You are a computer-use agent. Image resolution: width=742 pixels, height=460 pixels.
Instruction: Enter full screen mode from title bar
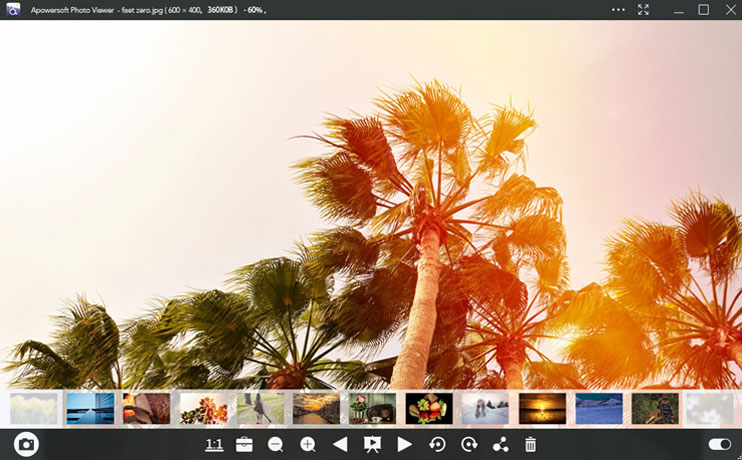tap(644, 9)
